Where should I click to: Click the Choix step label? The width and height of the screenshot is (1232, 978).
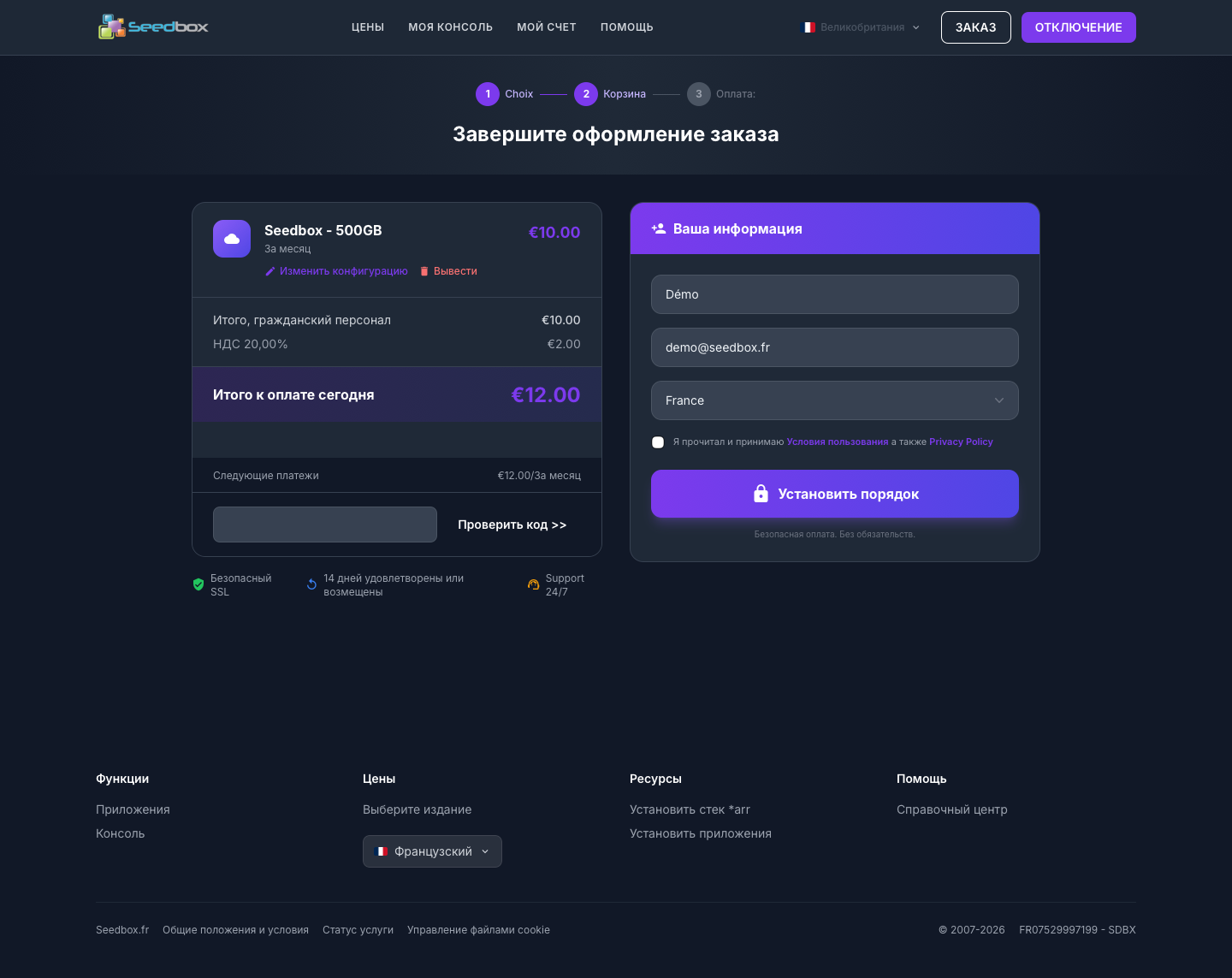(518, 94)
